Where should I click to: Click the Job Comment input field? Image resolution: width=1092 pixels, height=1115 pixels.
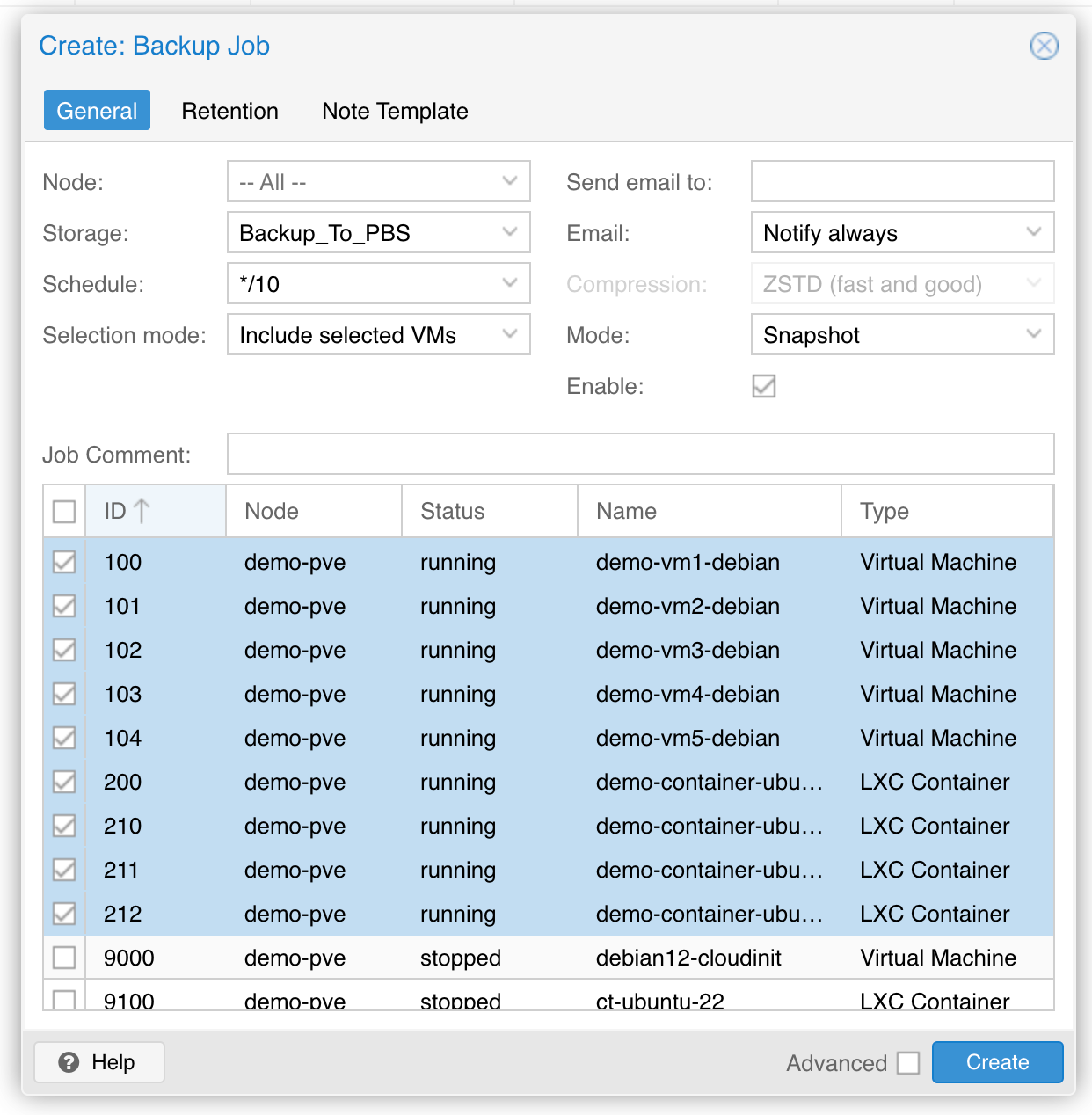[x=640, y=454]
